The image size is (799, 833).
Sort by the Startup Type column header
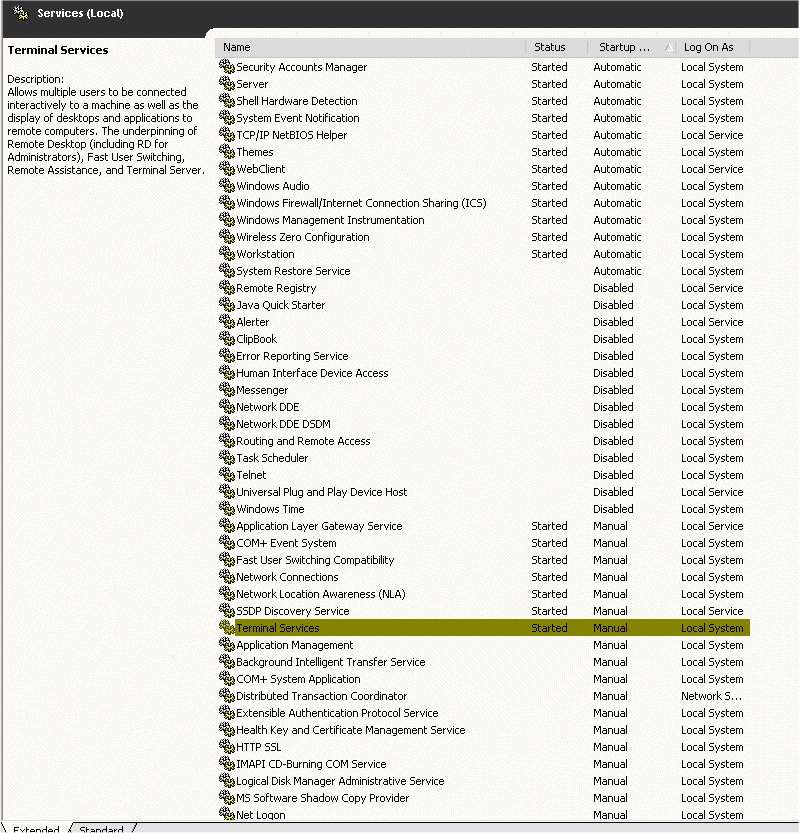click(x=632, y=47)
